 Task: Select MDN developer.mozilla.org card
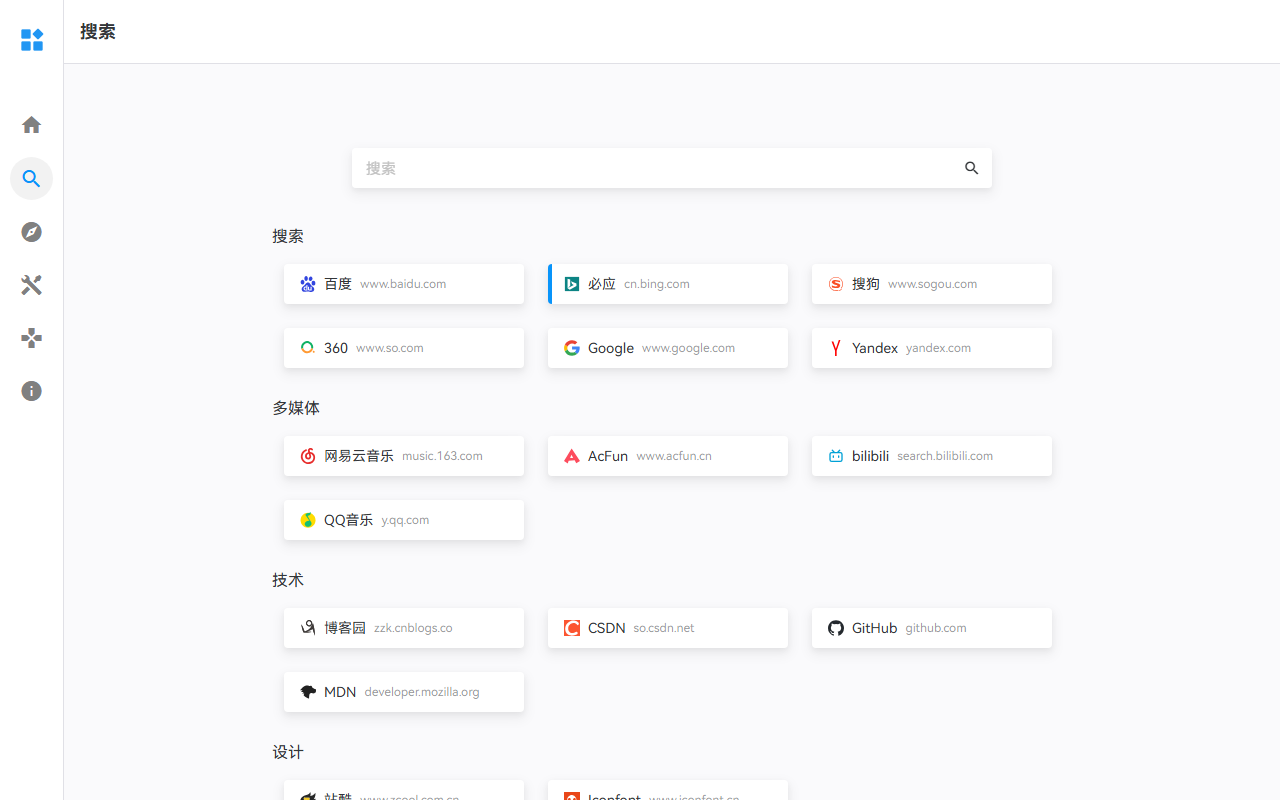[x=404, y=692]
